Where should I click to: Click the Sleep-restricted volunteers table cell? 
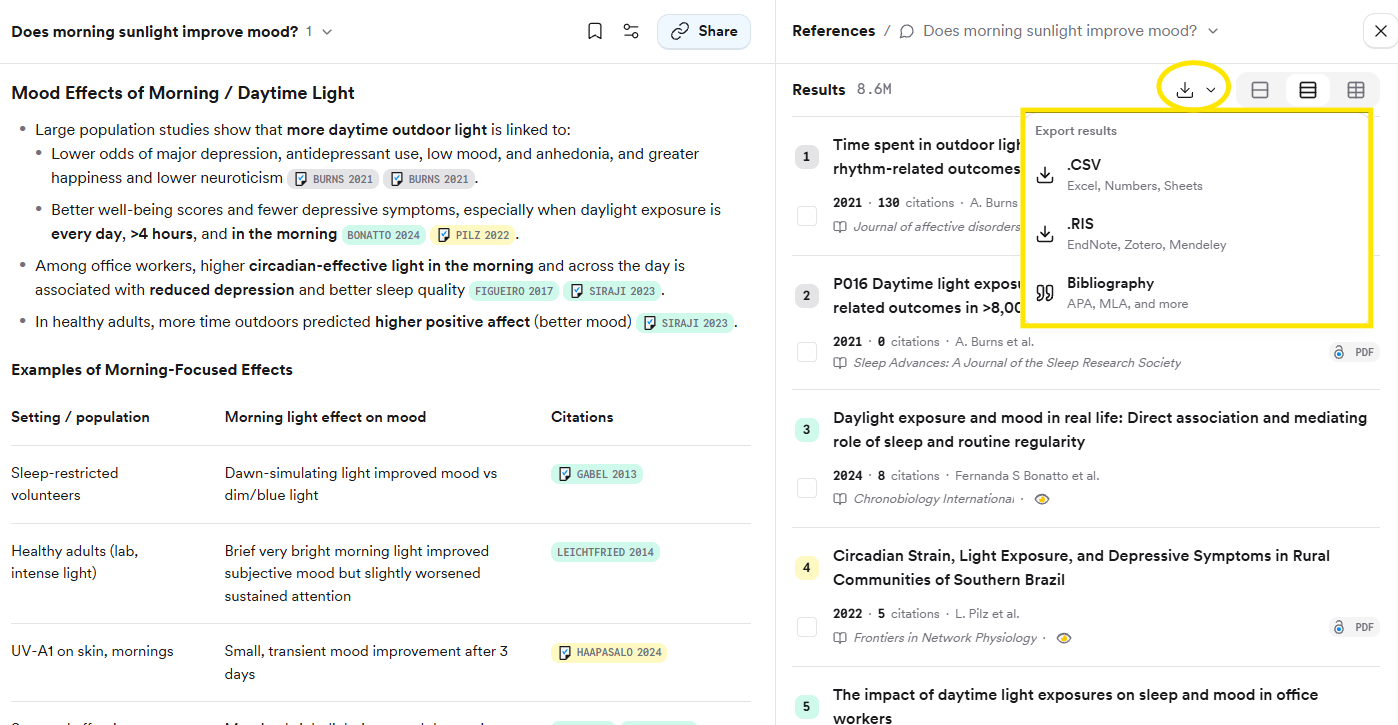[x=65, y=484]
